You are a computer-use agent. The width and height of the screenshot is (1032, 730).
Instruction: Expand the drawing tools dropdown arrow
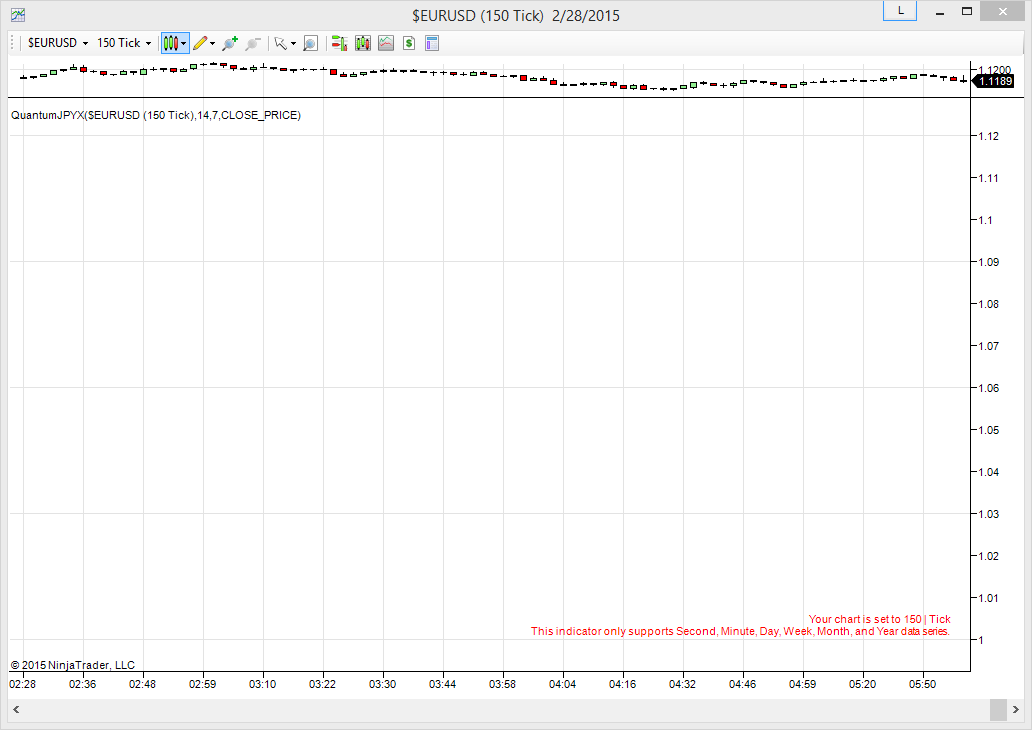pos(213,43)
